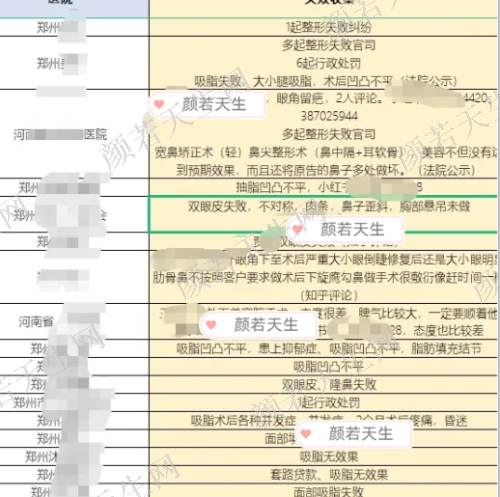Select the green-outlined 双眼皮失败 cell

click(324, 214)
